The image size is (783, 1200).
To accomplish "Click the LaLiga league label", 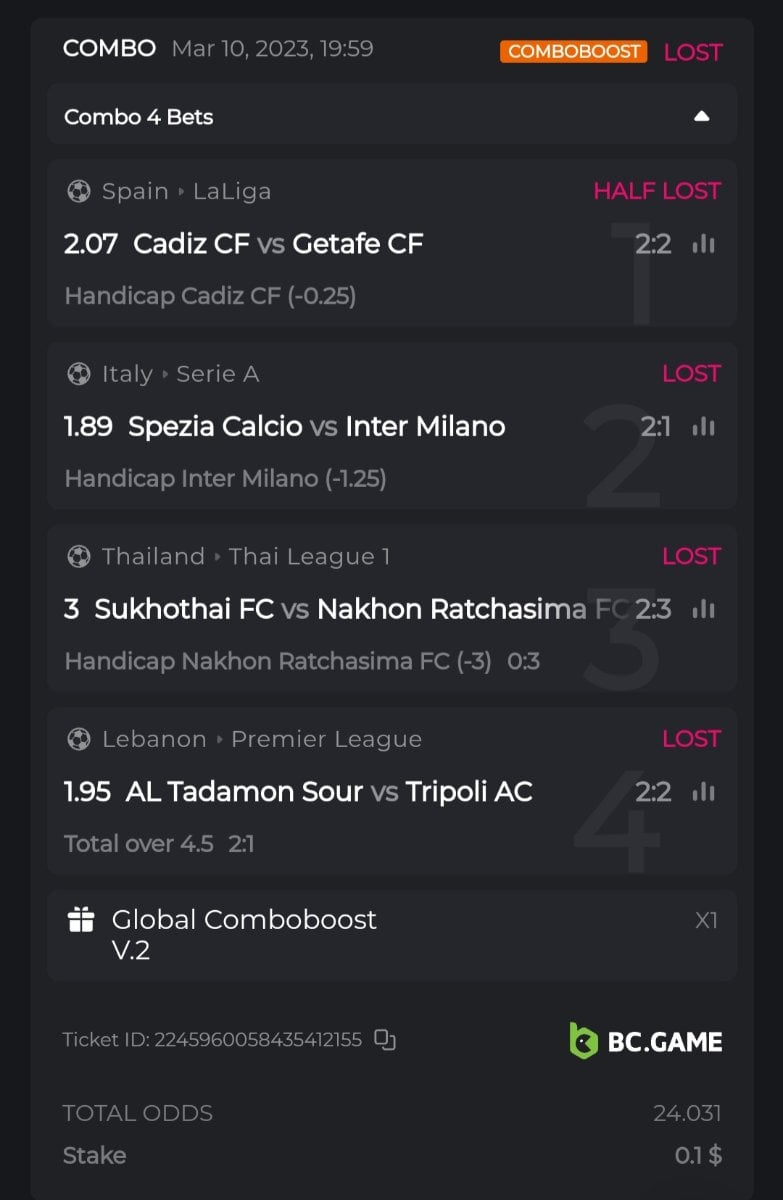I will (232, 191).
